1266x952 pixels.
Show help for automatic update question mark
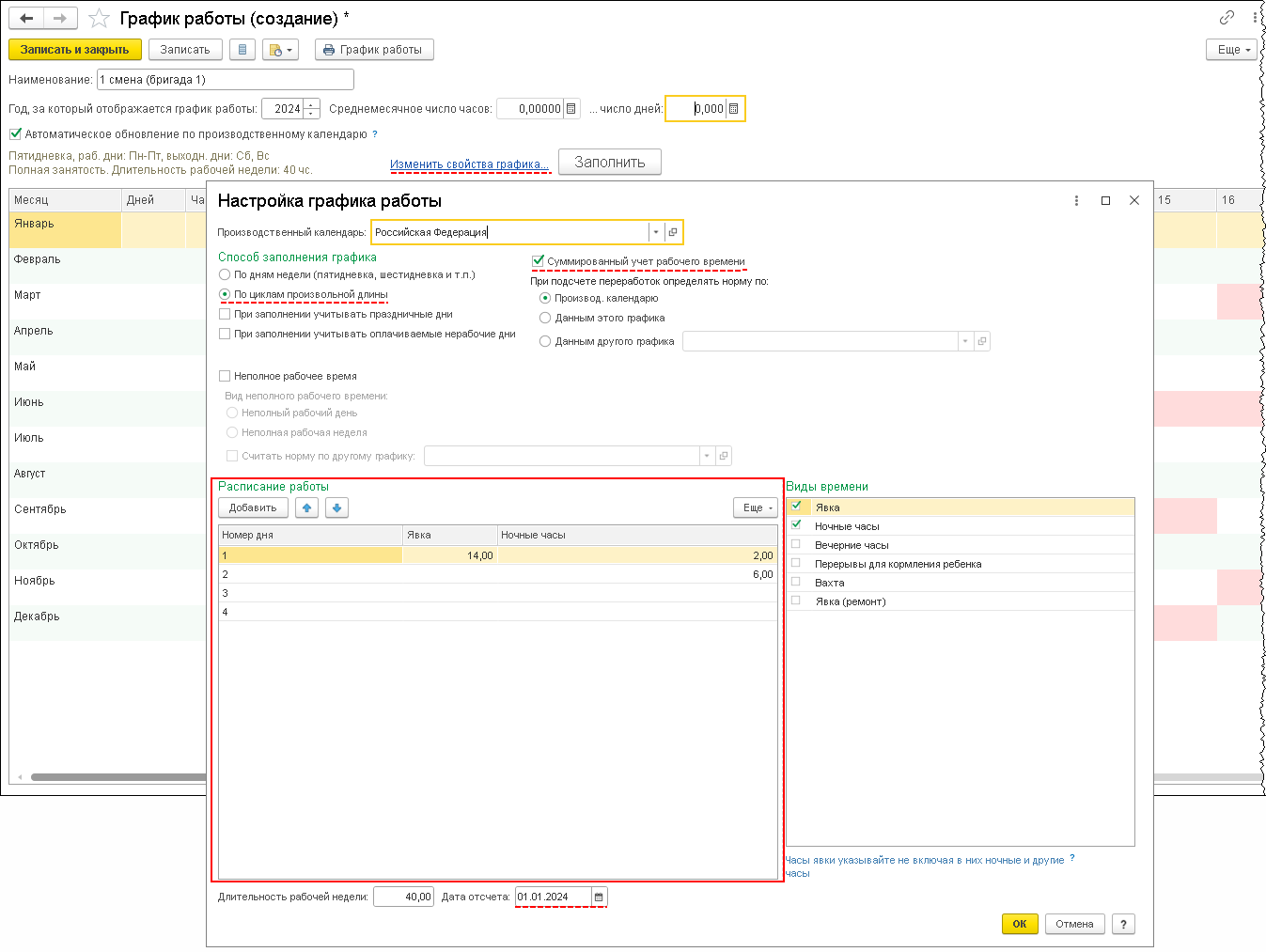tap(375, 134)
